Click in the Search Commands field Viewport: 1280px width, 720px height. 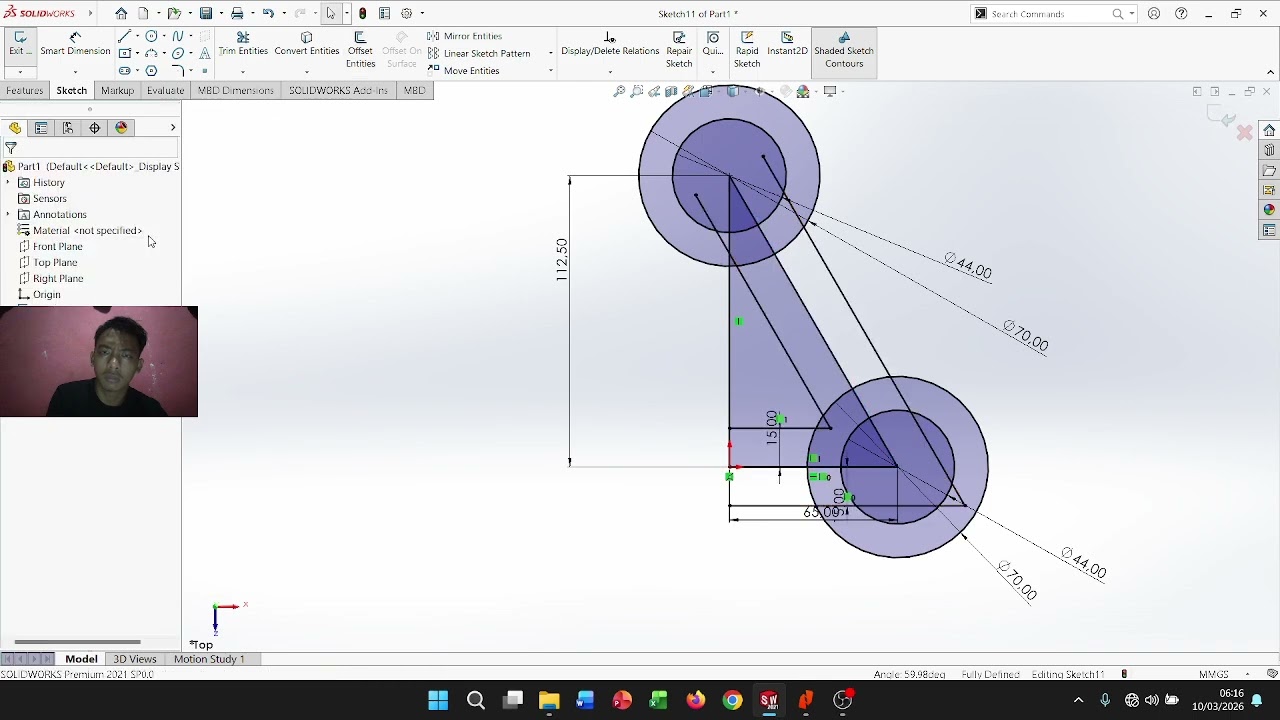point(1050,14)
